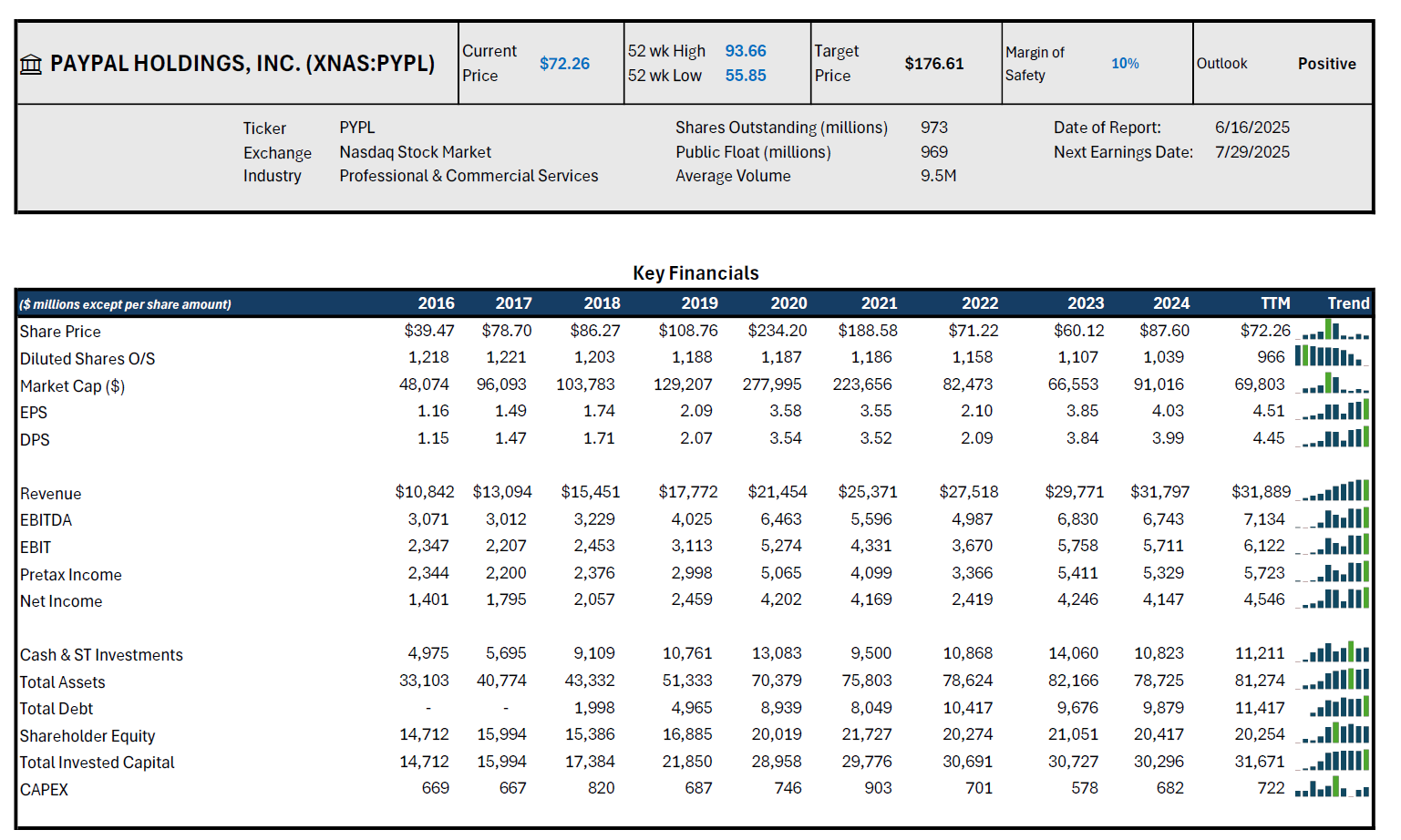Select the EPS row trend sparkline

[x=1332, y=411]
